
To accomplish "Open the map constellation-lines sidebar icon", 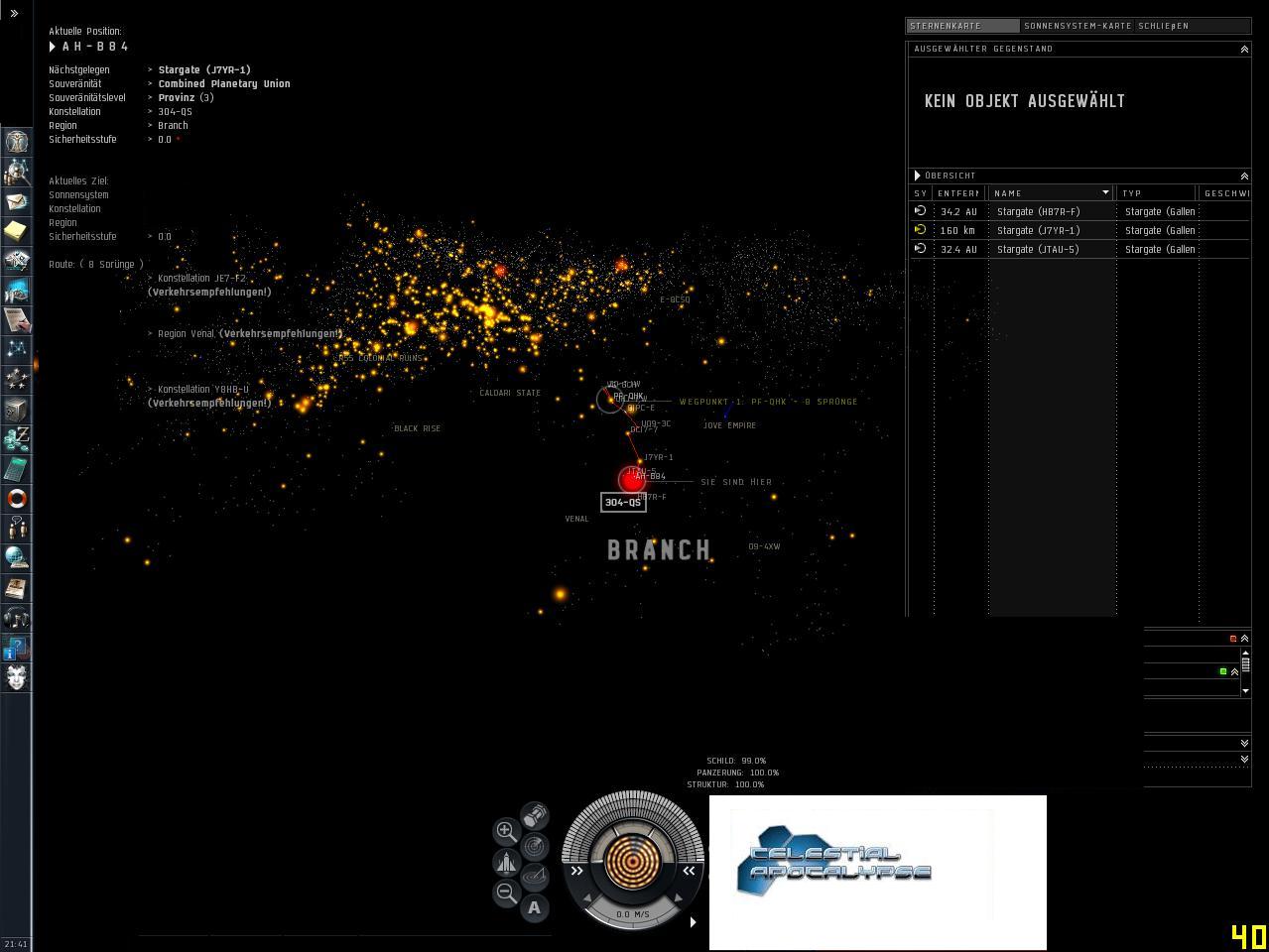I will tap(17, 349).
